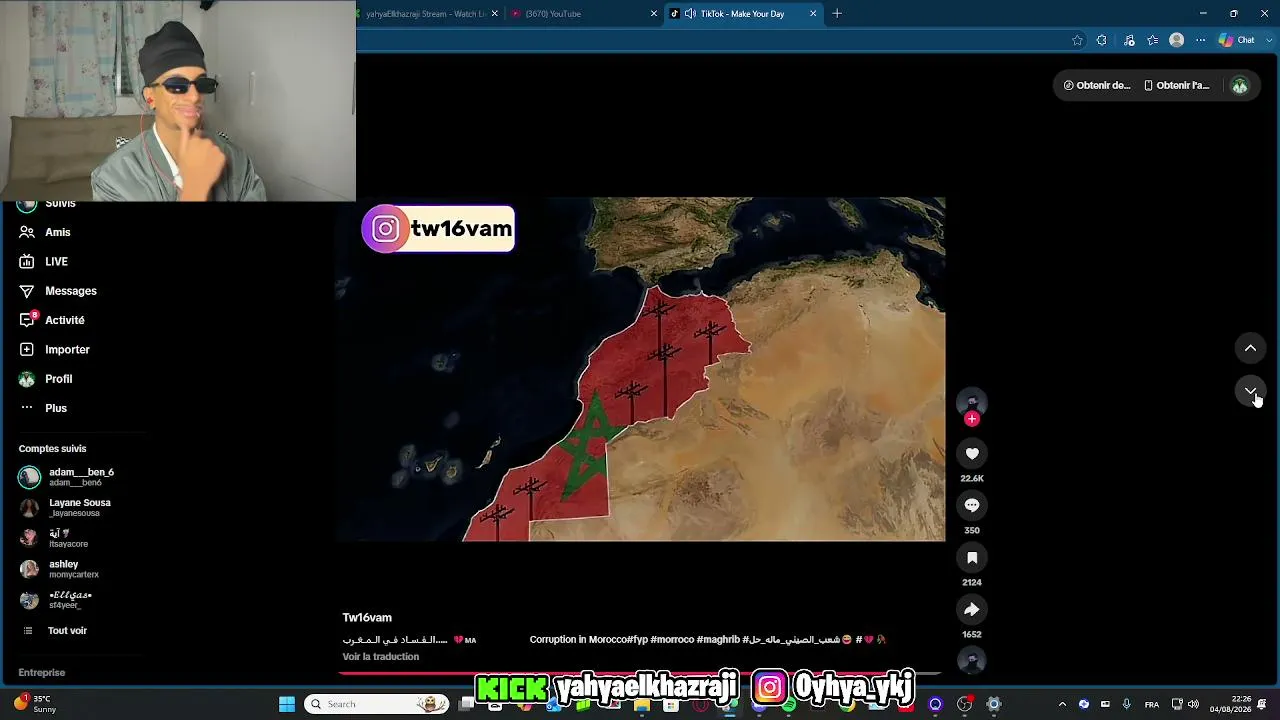1280x720 pixels.
Task: Mute the TikTok tab via speaker icon
Action: coord(690,14)
